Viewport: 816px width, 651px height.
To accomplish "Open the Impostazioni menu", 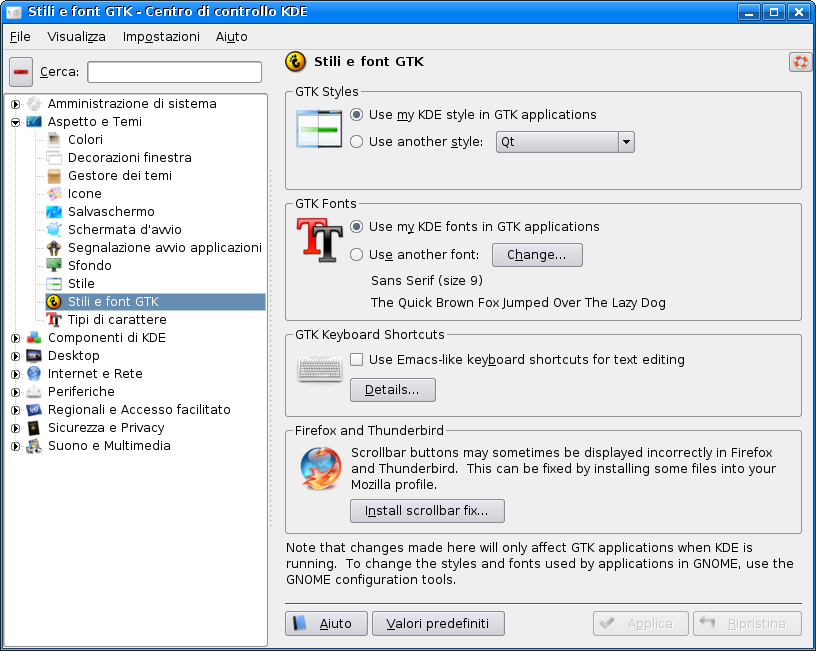I will tap(161, 36).
